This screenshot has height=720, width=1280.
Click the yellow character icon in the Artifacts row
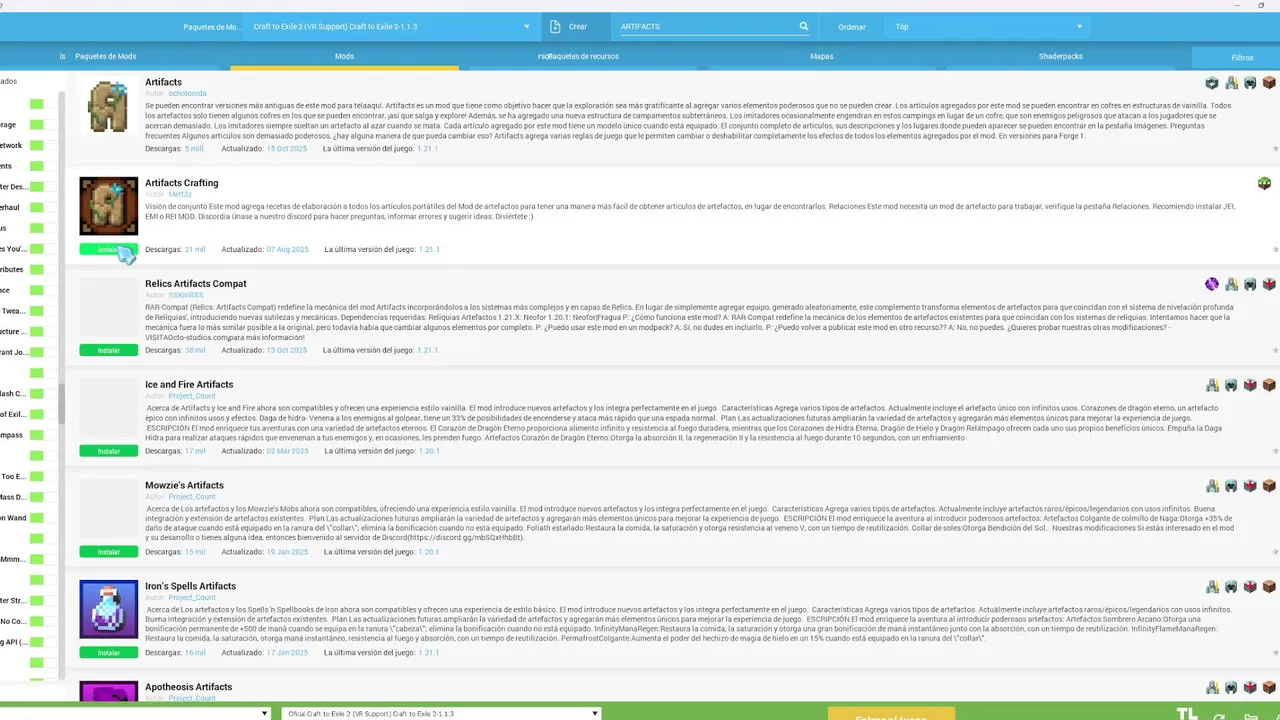(1231, 83)
